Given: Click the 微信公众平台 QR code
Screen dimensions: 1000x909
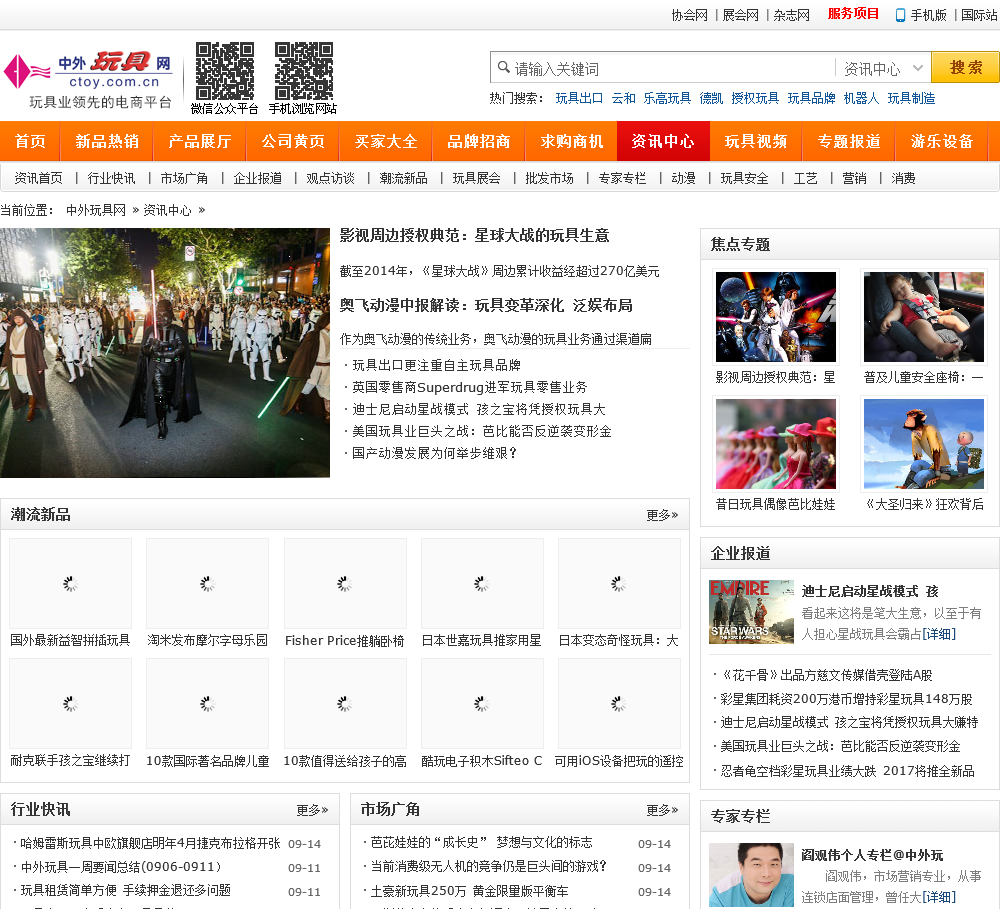Looking at the screenshot, I should (x=224, y=71).
